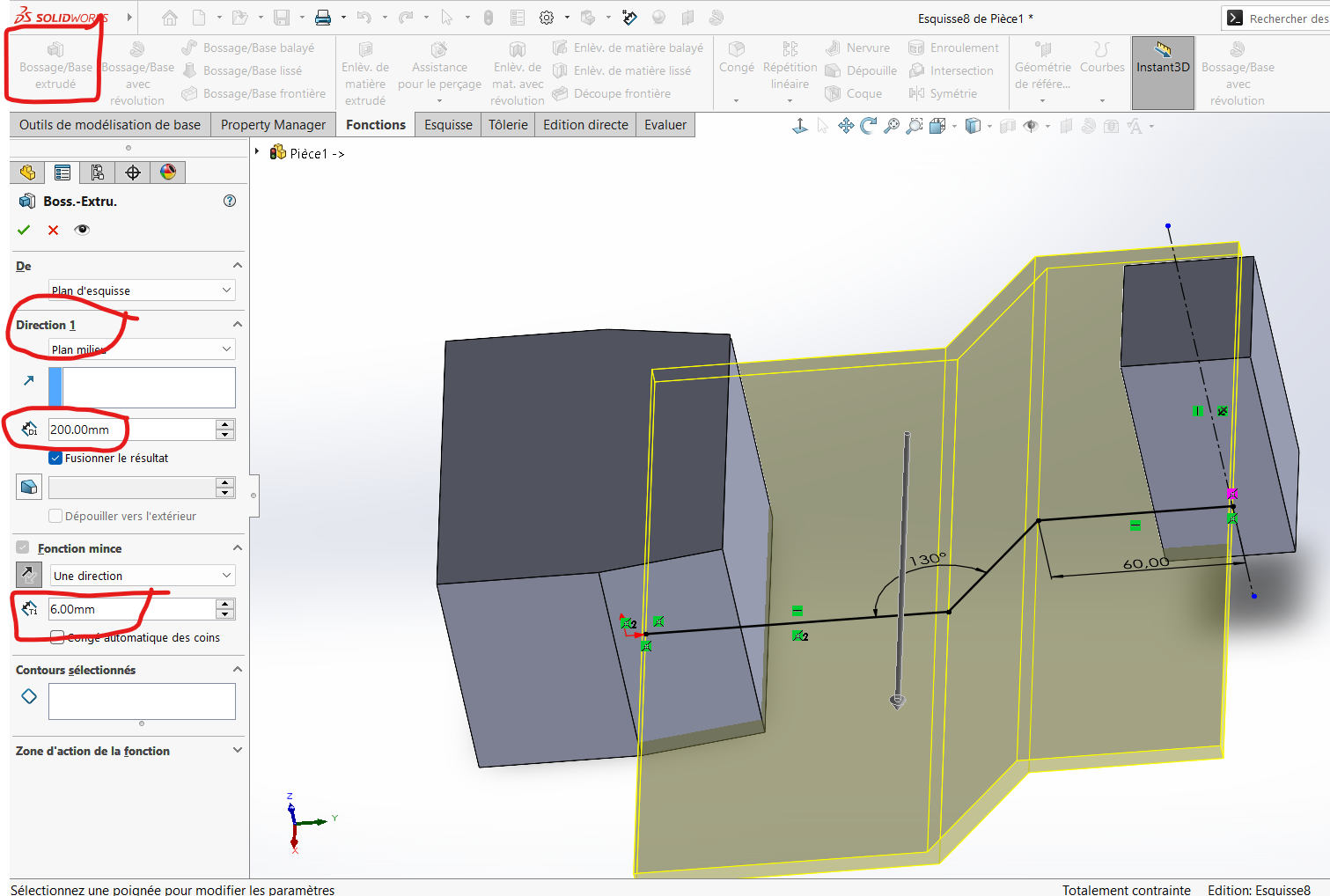This screenshot has height=896, width=1330.
Task: Open the PropertyManager panel tab icon
Action: pos(62,173)
